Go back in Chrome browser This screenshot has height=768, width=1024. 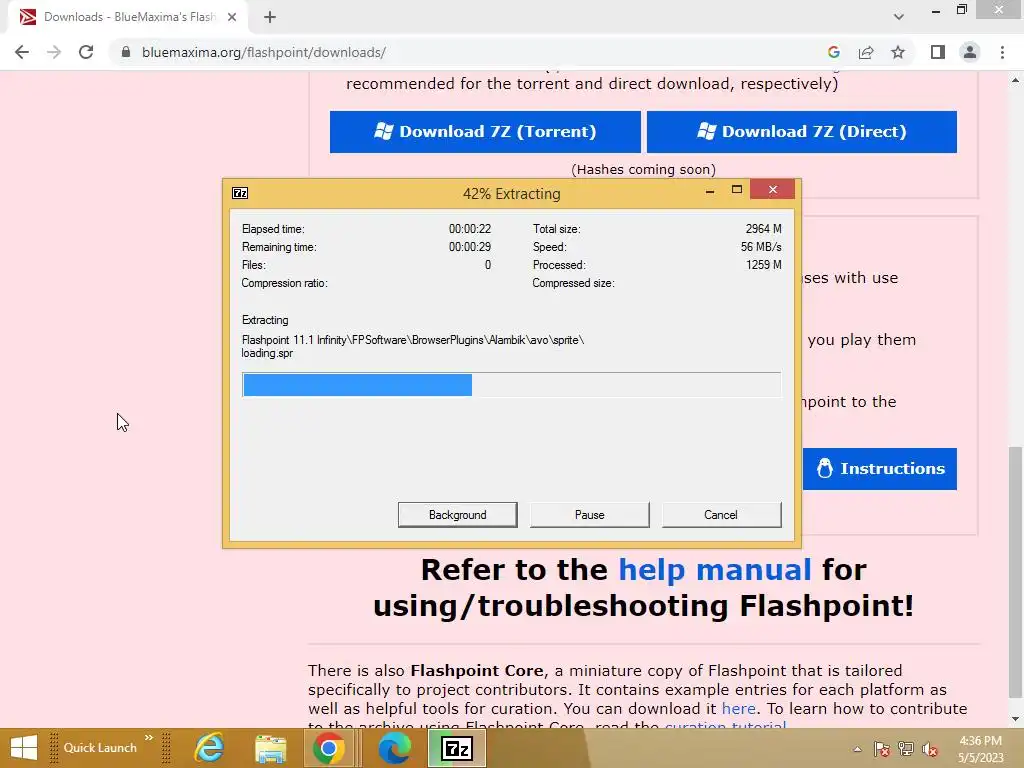click(x=22, y=52)
